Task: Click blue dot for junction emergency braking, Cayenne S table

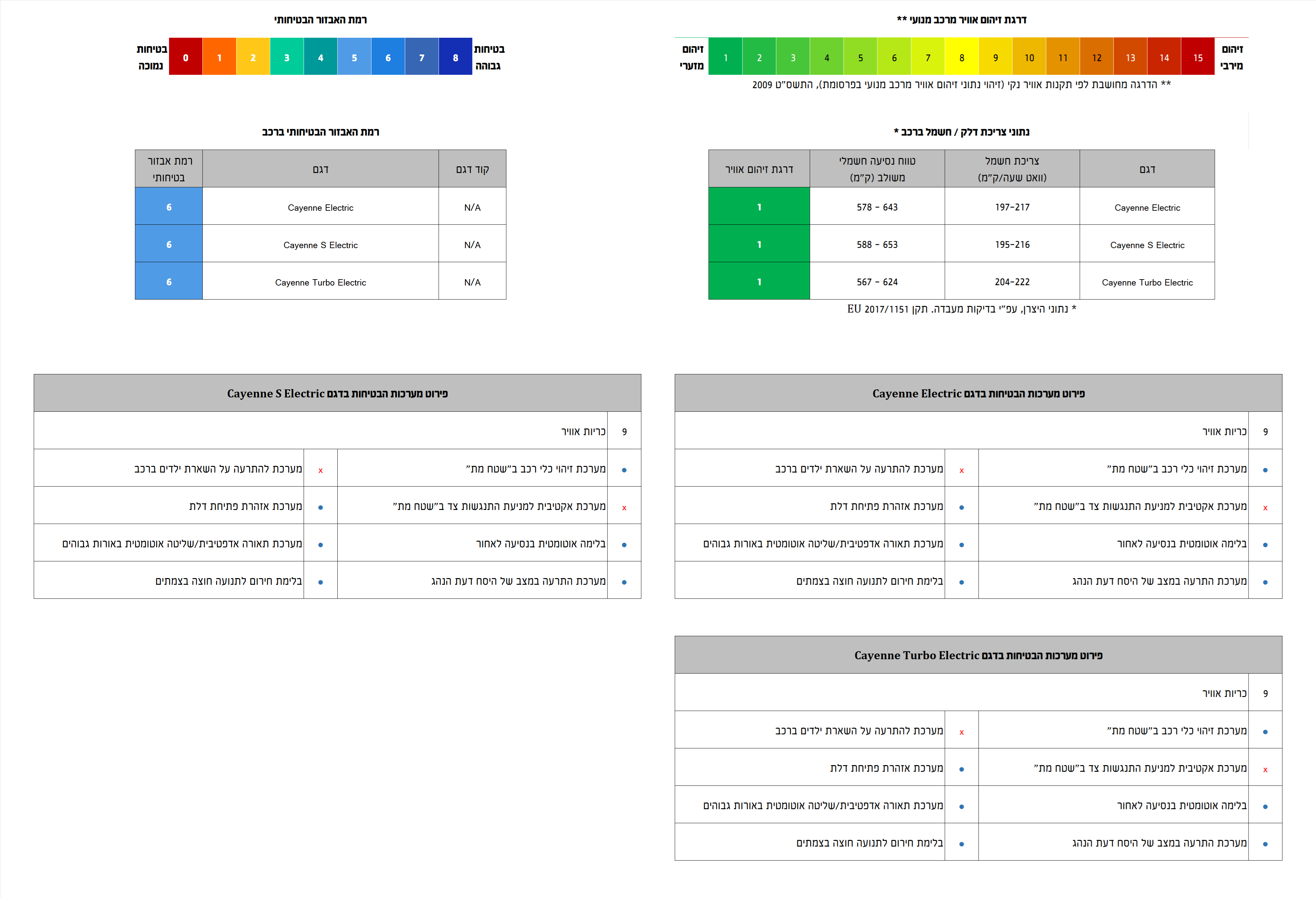Action: tap(321, 582)
